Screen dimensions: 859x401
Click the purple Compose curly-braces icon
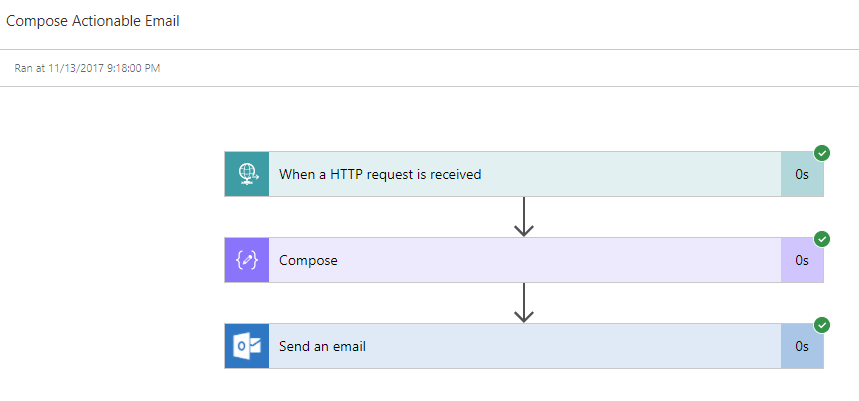coord(247,260)
